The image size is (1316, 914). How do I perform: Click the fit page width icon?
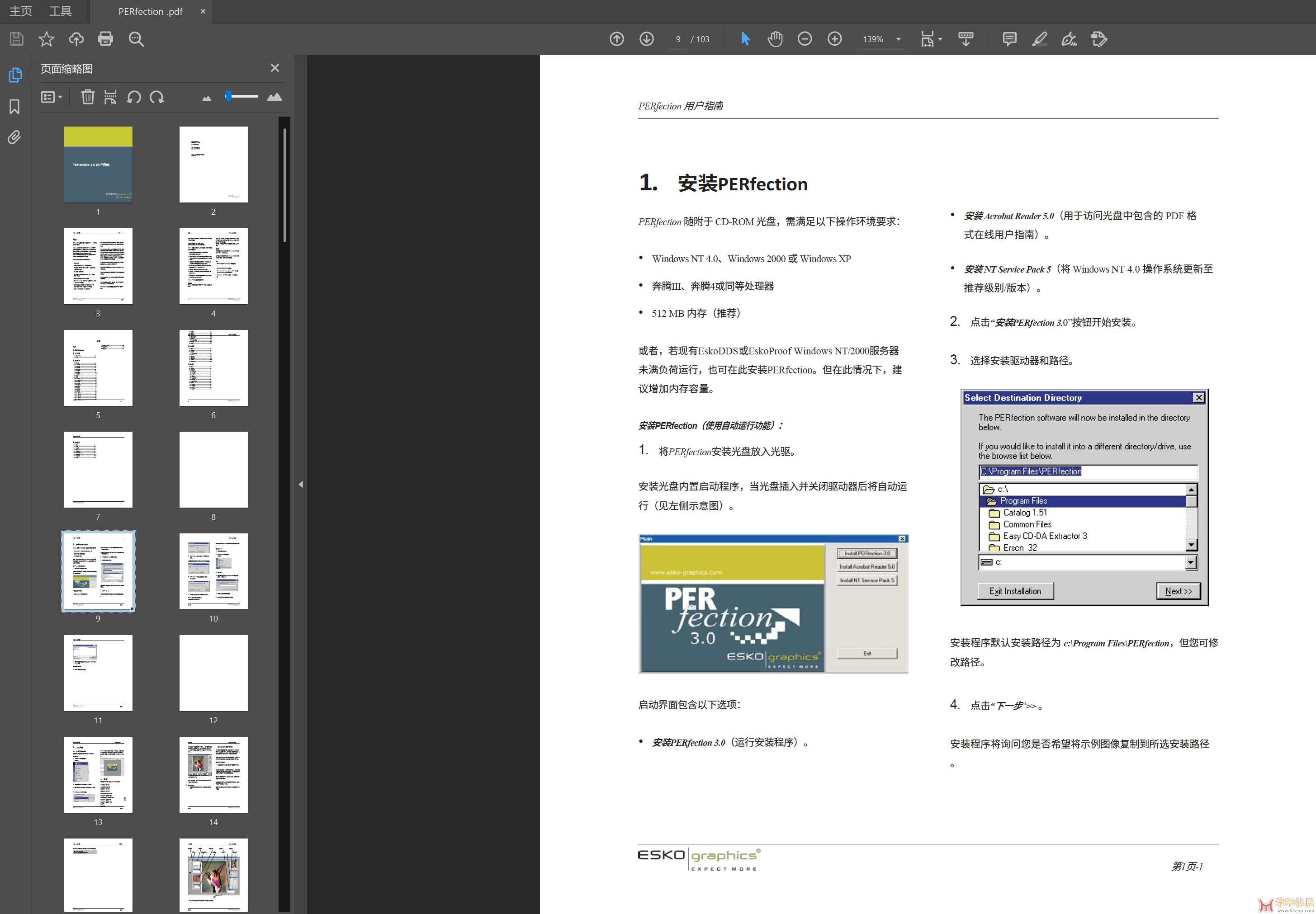pyautogui.click(x=927, y=39)
